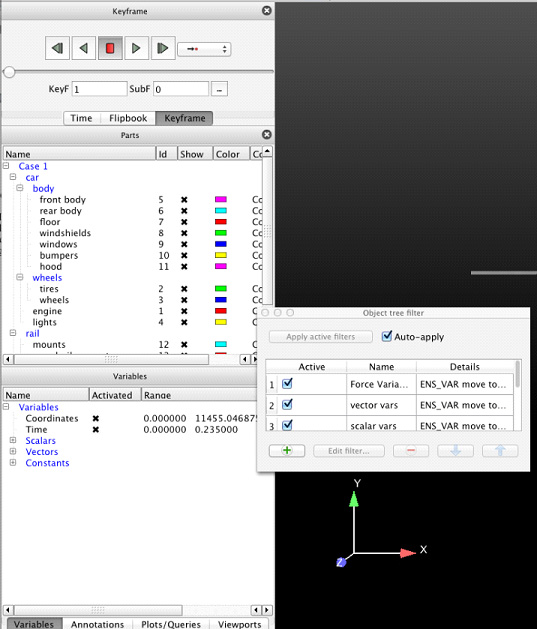Click the magenta color swatch for front body

(221, 199)
